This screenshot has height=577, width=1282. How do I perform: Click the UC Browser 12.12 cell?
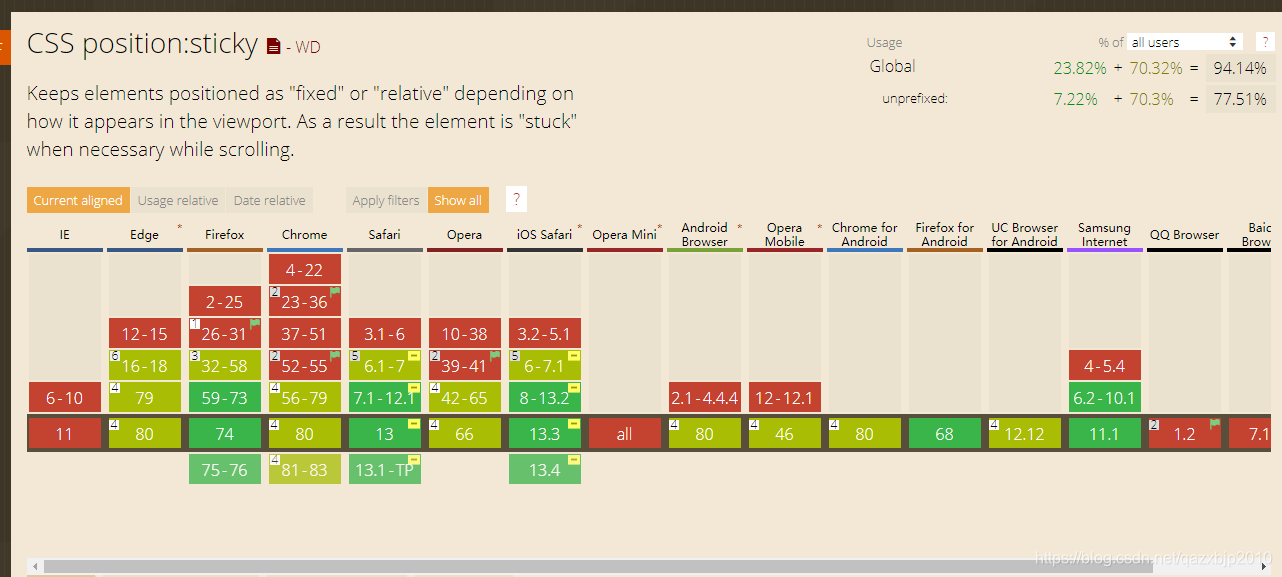click(x=1025, y=433)
